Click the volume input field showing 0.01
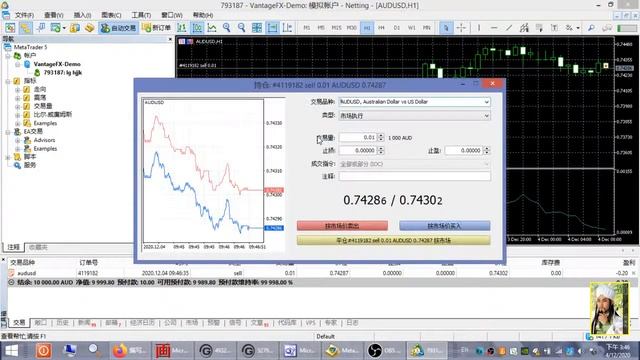This screenshot has height=360, width=640. tap(358, 138)
